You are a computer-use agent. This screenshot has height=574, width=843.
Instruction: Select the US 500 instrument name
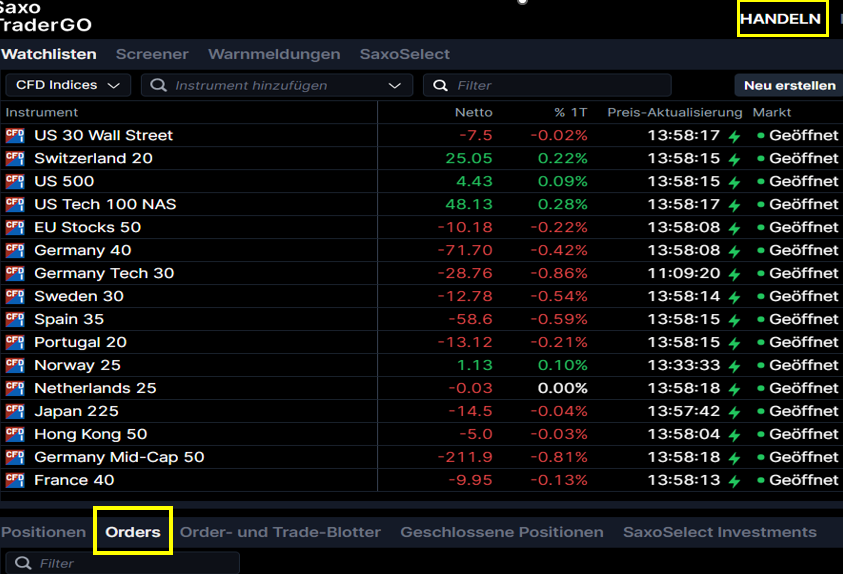tap(64, 182)
